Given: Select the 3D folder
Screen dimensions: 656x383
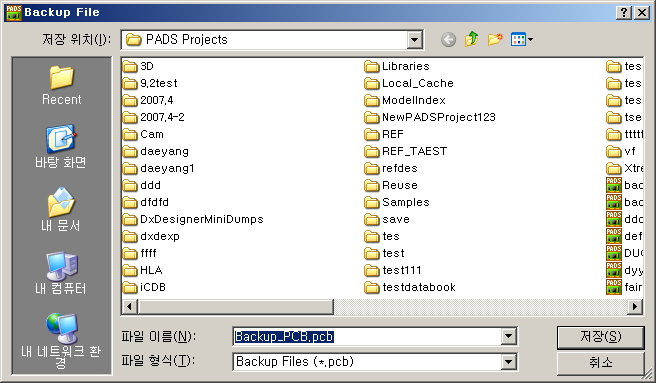Looking at the screenshot, I should coord(138,66).
